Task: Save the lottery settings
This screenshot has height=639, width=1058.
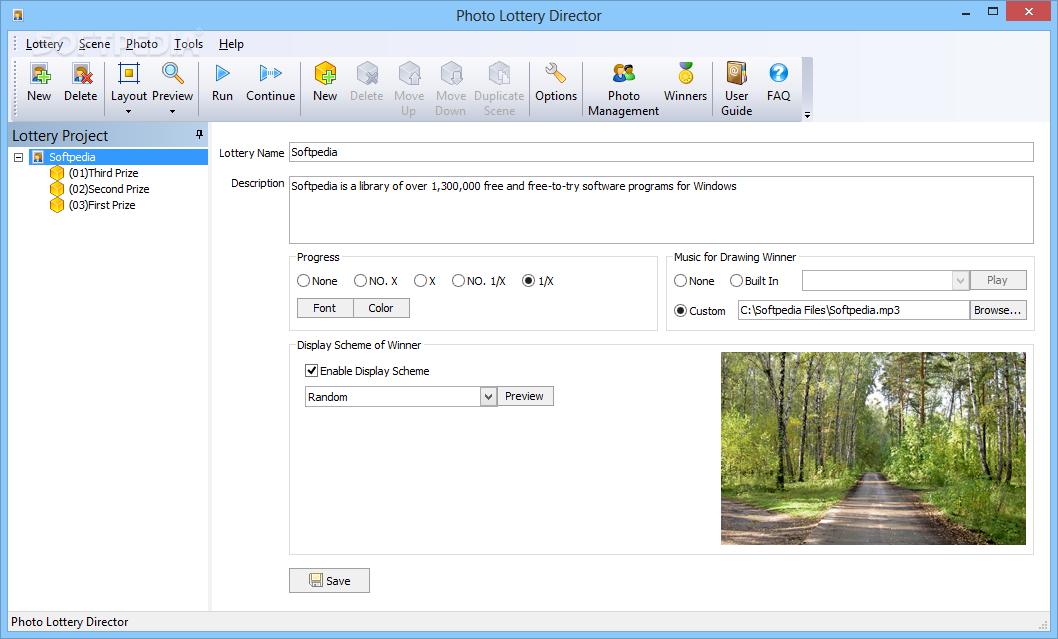Action: [x=329, y=580]
